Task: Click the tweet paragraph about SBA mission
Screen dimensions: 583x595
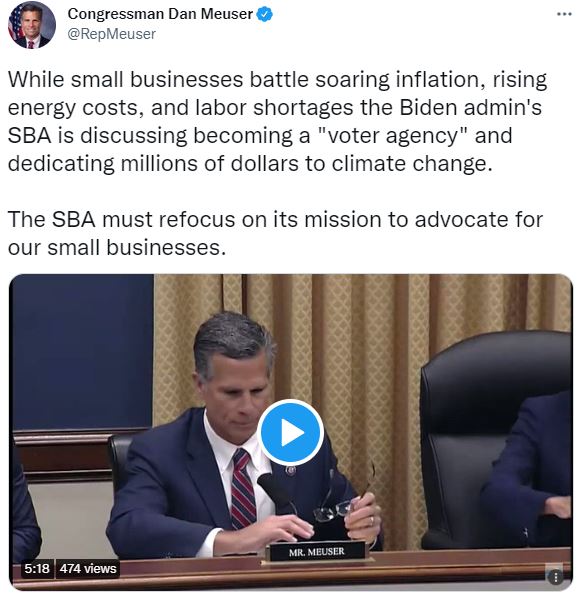Action: point(275,233)
